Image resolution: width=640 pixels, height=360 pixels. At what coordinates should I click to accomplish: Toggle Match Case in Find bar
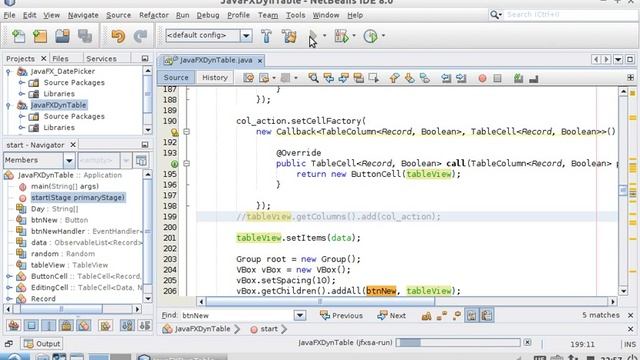click(x=426, y=316)
